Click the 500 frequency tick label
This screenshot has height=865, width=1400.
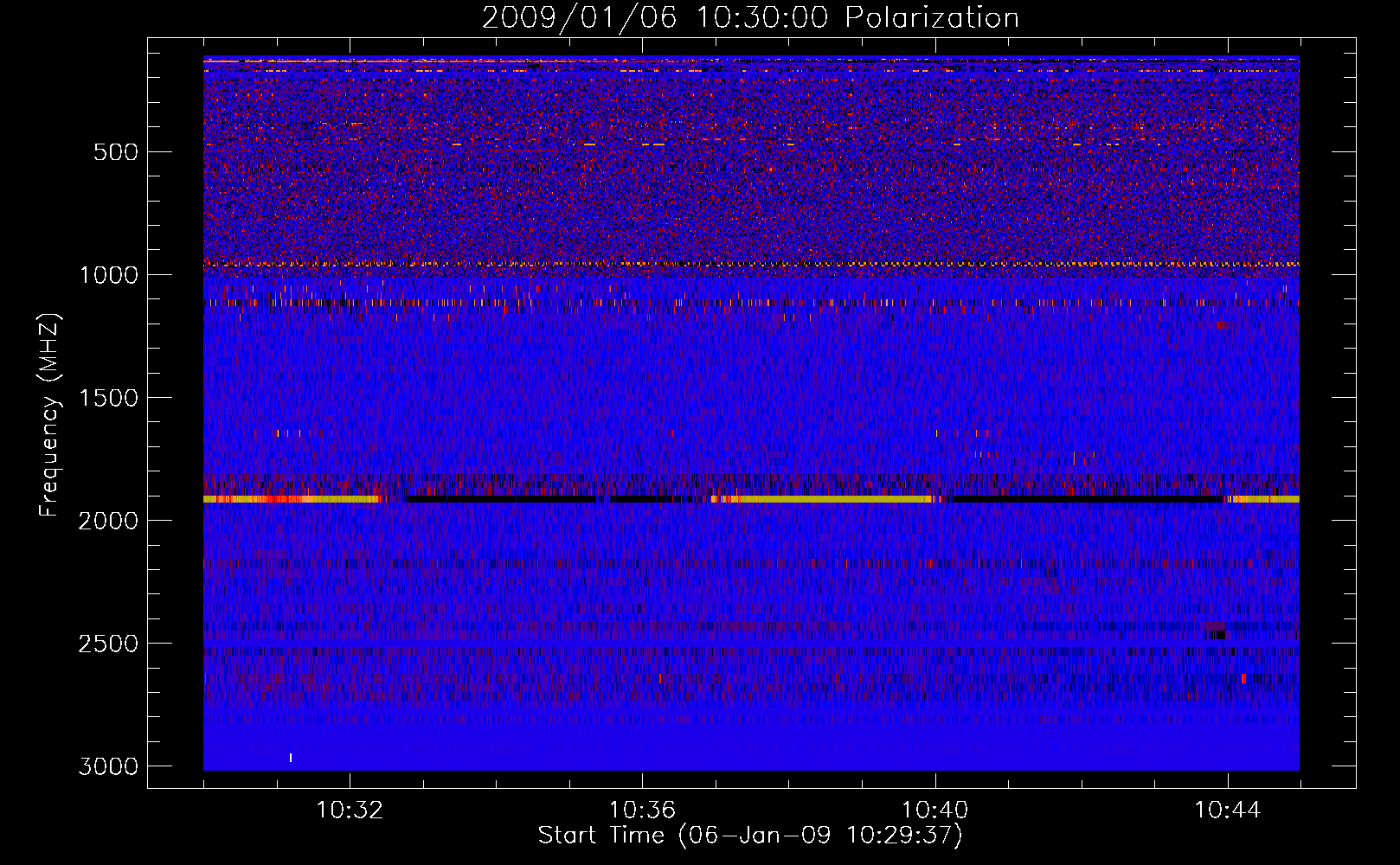tap(116, 152)
